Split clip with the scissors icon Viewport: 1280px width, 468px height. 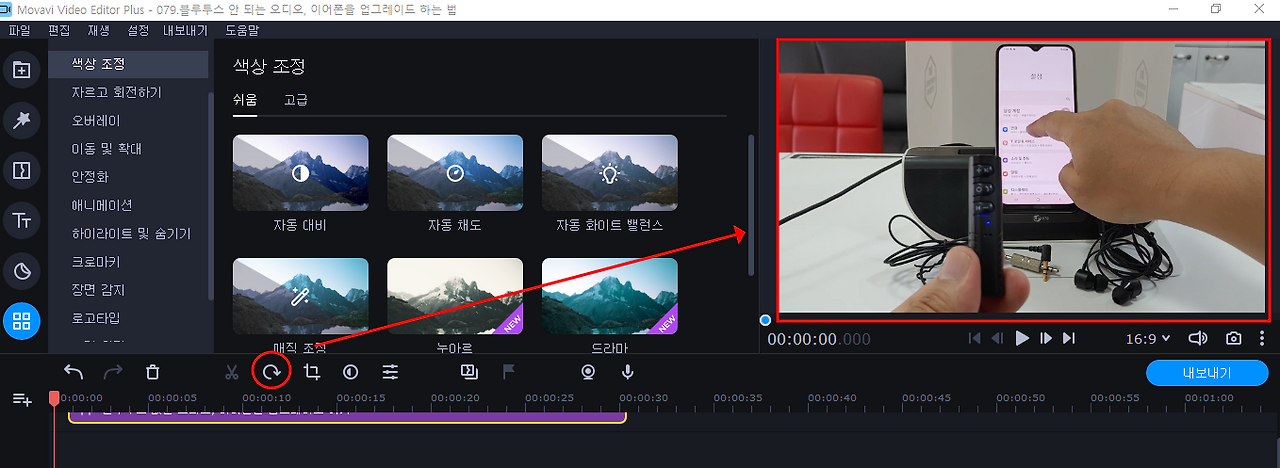tap(232, 372)
